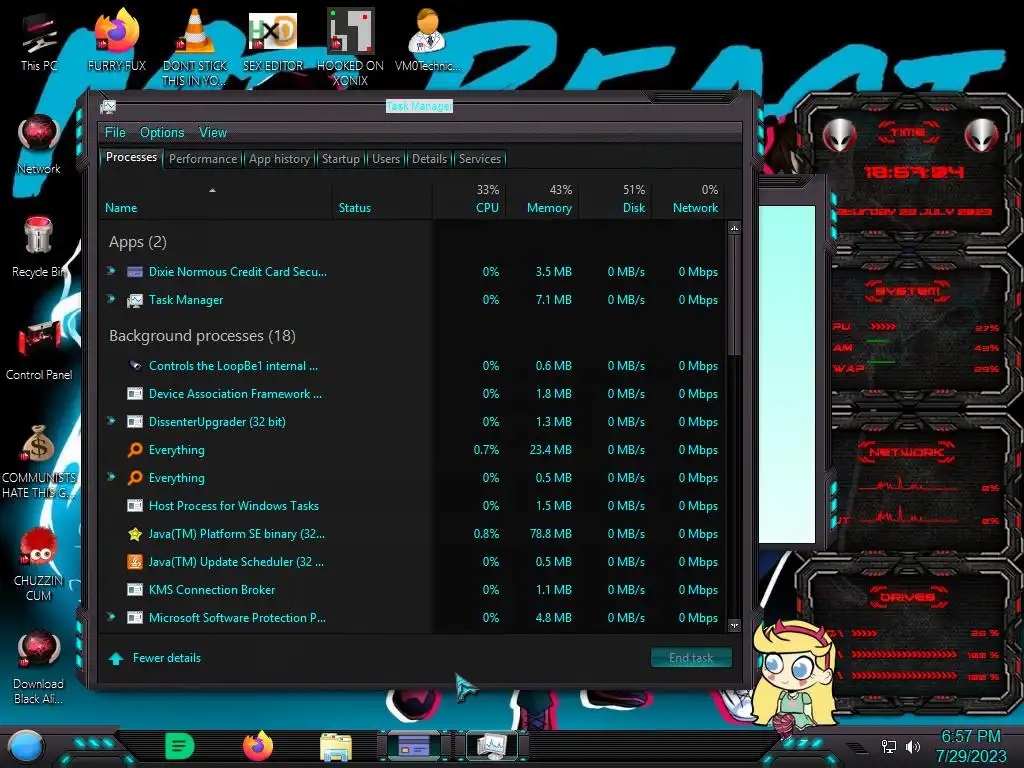1024x768 pixels.
Task: Open the This PC desktop icon
Action: 39,42
